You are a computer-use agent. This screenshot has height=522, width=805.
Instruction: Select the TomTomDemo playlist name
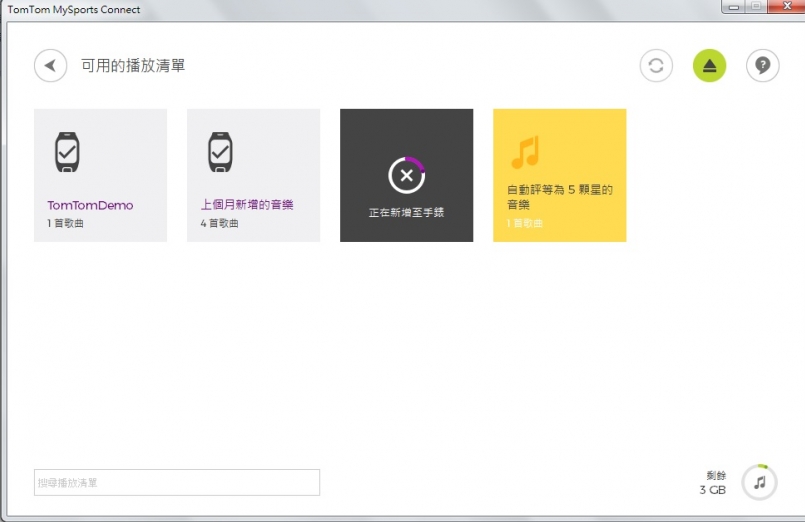pos(90,205)
